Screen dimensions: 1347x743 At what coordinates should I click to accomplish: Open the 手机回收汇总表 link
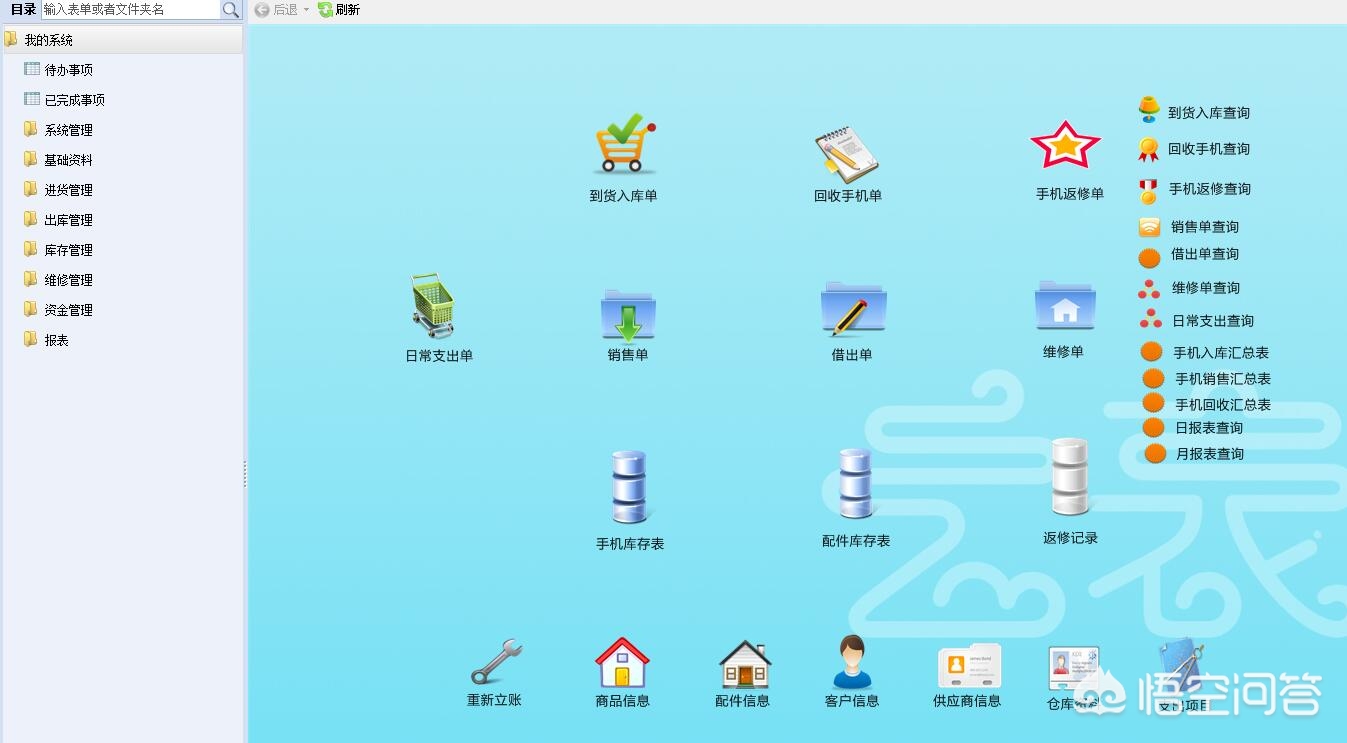click(x=1223, y=405)
